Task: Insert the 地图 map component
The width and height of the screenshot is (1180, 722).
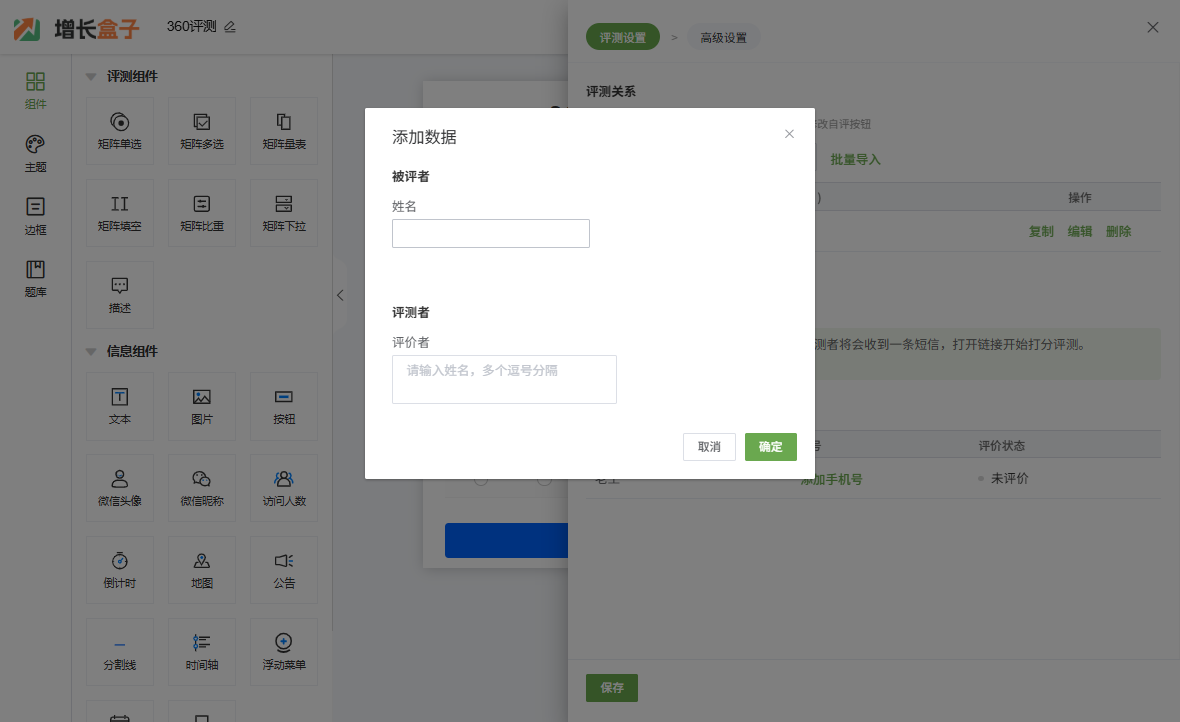Action: pos(202,570)
